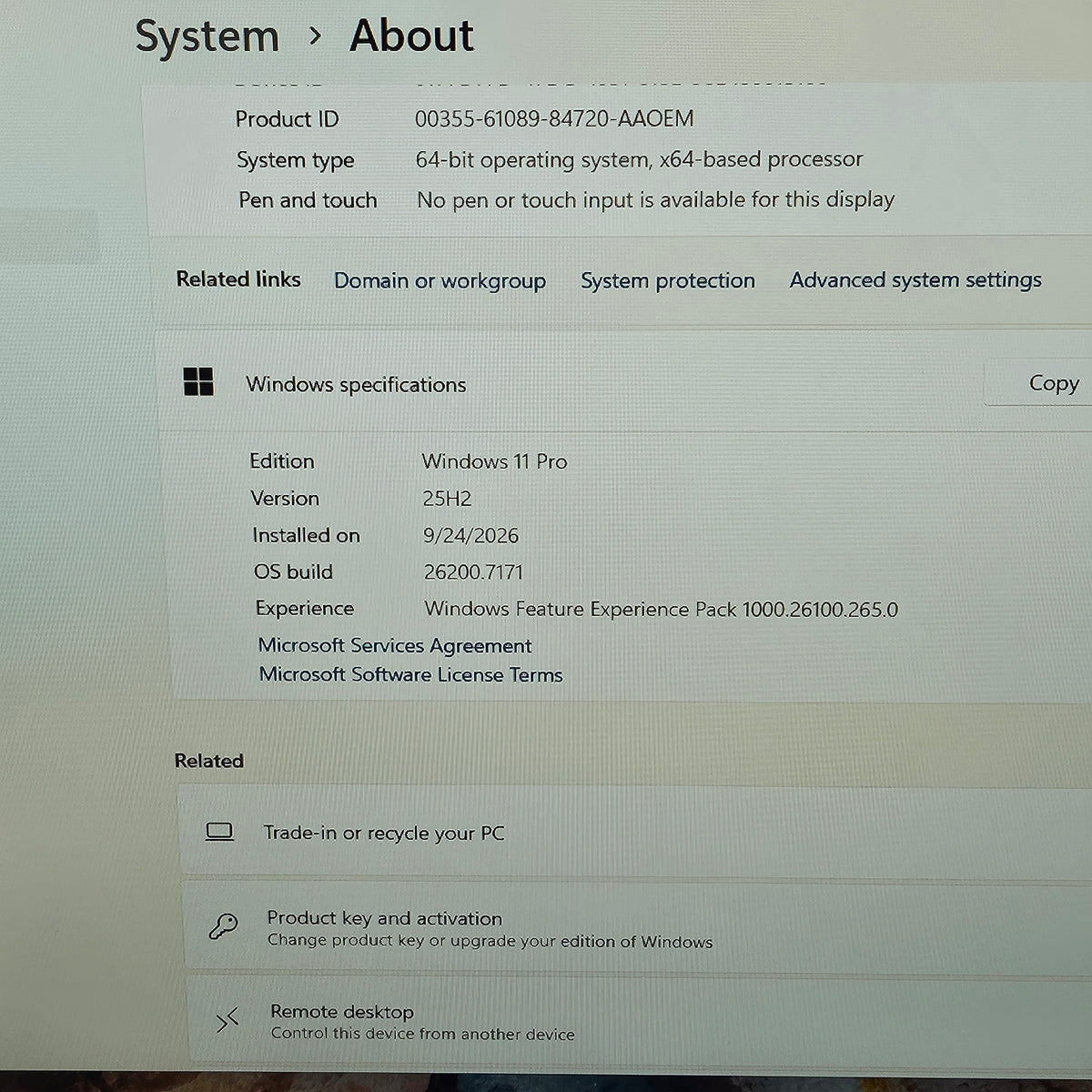Select the version value 25H2
The width and height of the screenshot is (1092, 1092).
447,499
